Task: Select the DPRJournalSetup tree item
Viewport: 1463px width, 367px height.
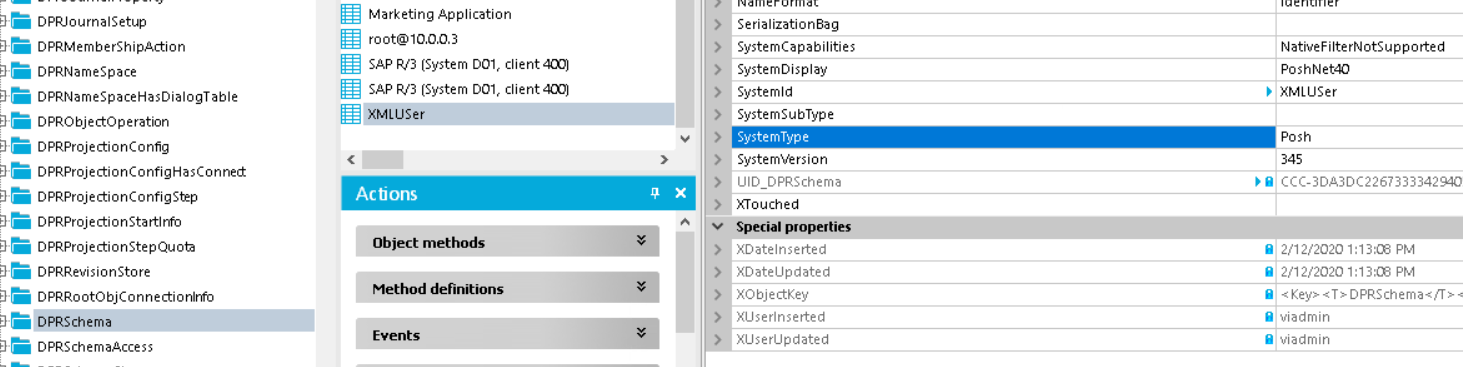Action: click(92, 21)
